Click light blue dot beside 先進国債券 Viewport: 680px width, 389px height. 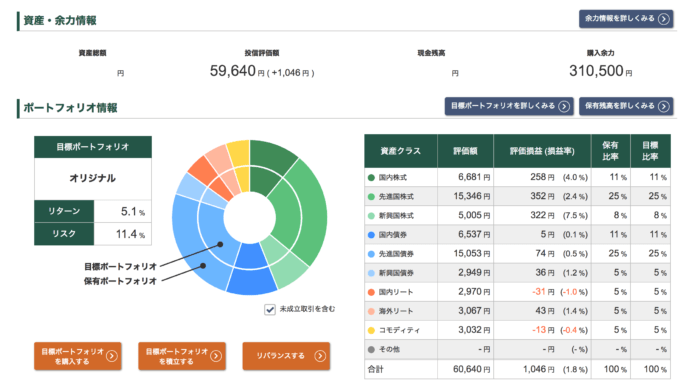pyautogui.click(x=371, y=254)
